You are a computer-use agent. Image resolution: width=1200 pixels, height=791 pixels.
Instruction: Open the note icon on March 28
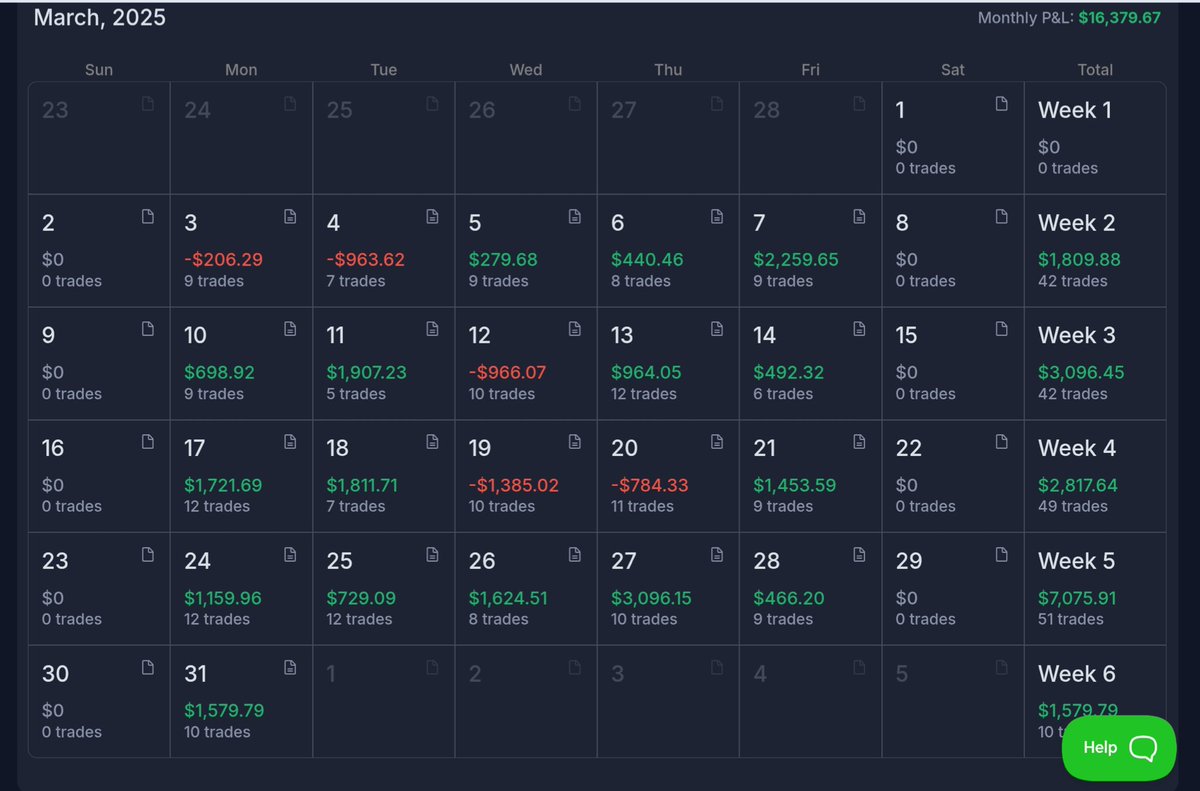click(x=859, y=554)
